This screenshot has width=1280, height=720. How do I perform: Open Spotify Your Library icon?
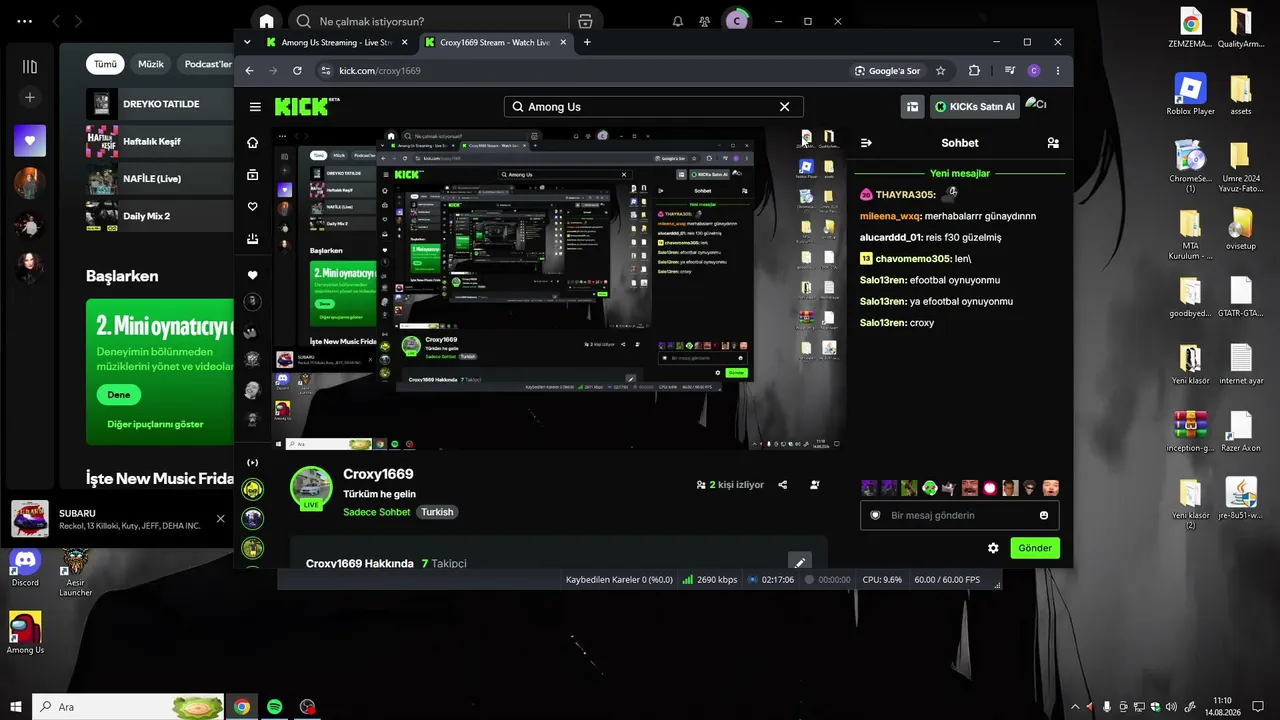coord(30,67)
